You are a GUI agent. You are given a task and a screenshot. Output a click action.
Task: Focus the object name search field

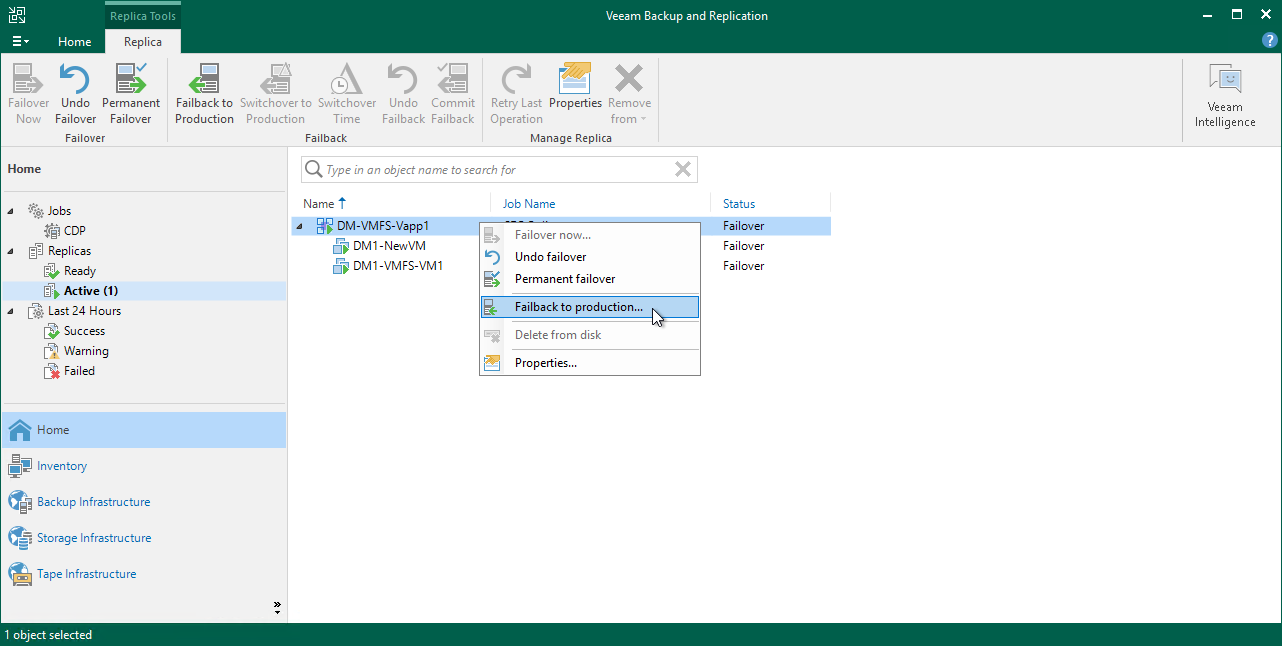tap(498, 170)
